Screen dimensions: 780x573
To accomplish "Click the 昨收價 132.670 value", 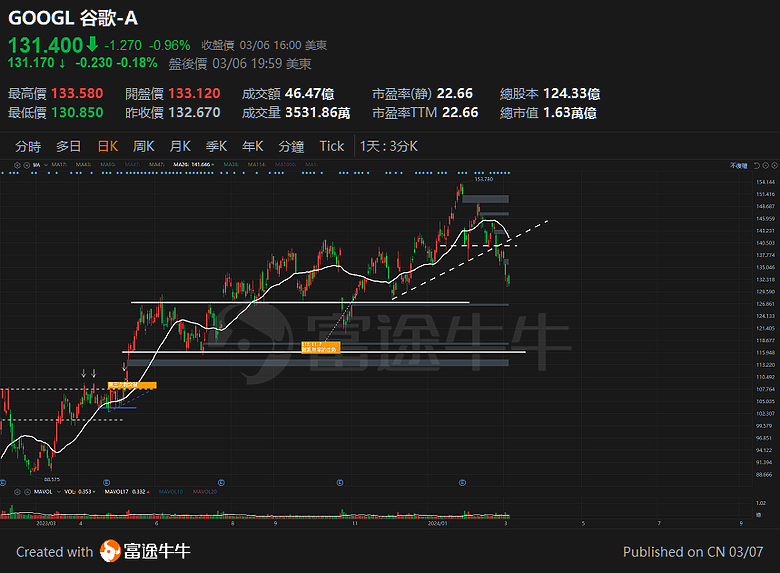I will (x=195, y=112).
